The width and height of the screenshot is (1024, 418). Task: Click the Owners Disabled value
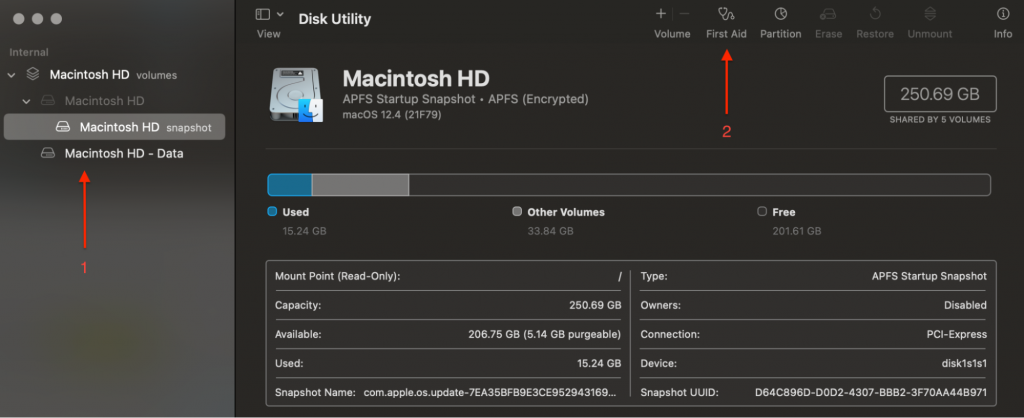pos(965,305)
